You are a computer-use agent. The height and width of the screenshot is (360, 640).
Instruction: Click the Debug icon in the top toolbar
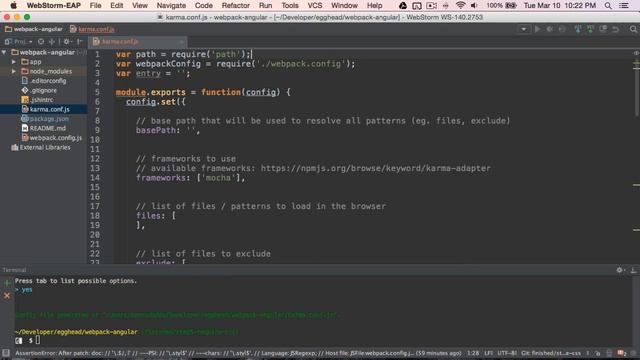point(550,29)
